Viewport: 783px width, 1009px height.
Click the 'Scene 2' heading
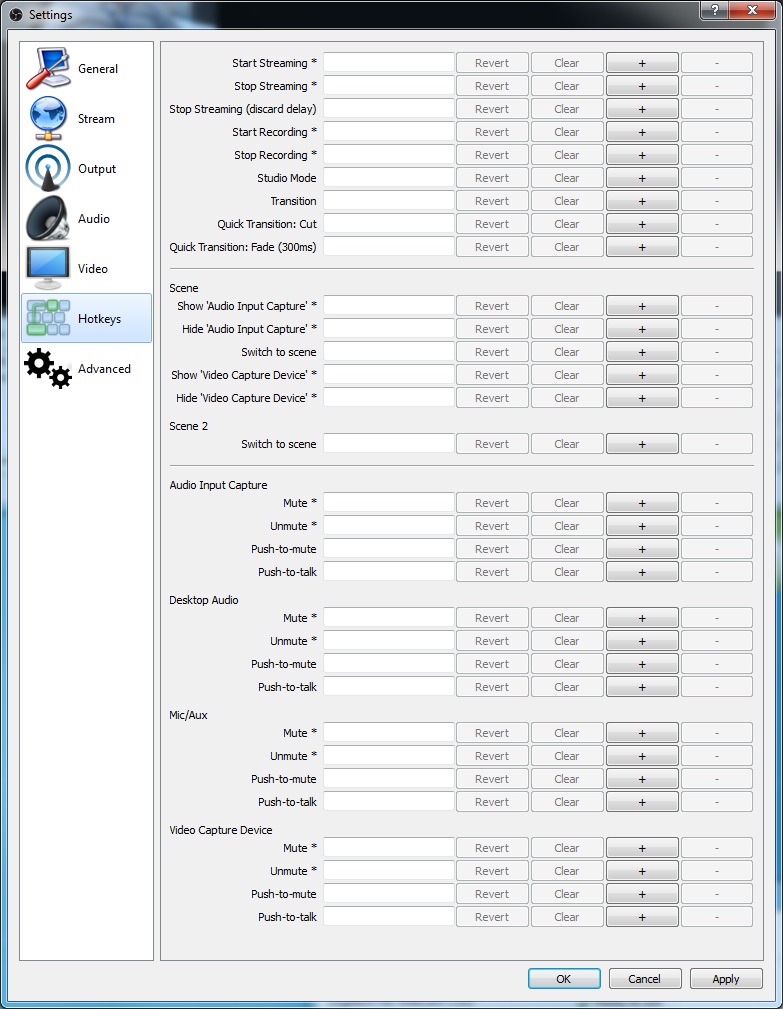coord(189,426)
